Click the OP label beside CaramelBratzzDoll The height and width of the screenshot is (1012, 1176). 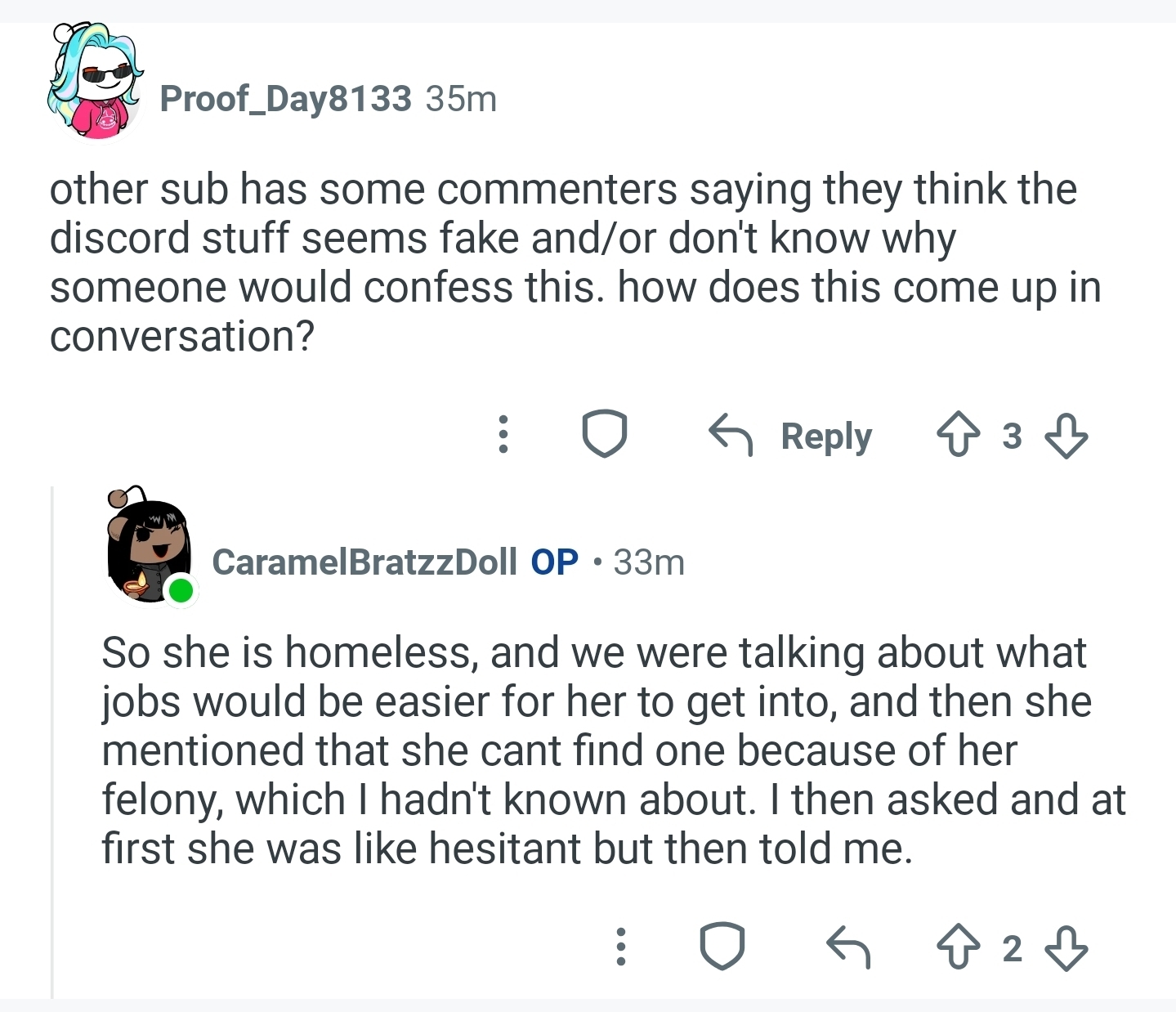point(554,562)
